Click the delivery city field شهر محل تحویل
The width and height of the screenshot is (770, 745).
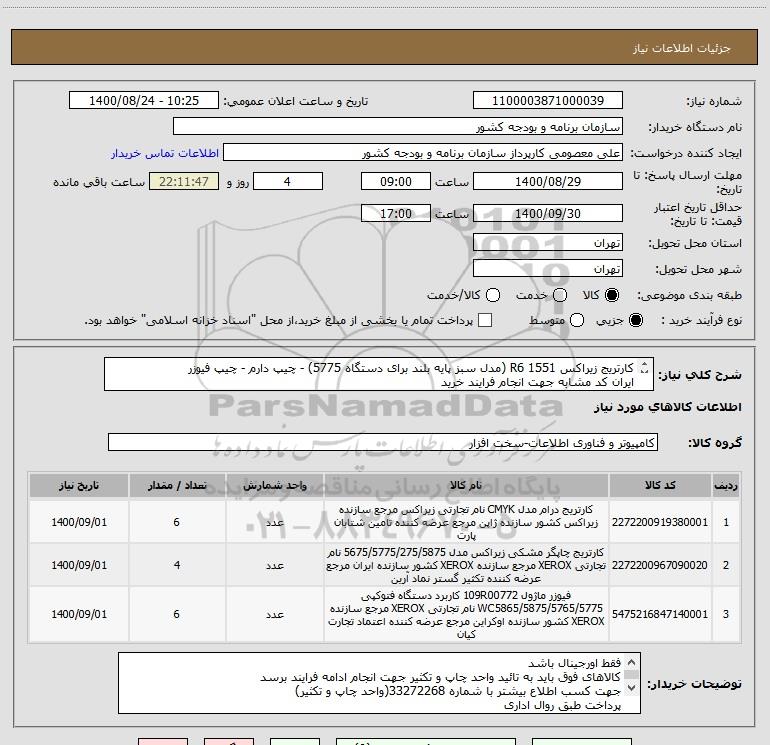[x=548, y=269]
